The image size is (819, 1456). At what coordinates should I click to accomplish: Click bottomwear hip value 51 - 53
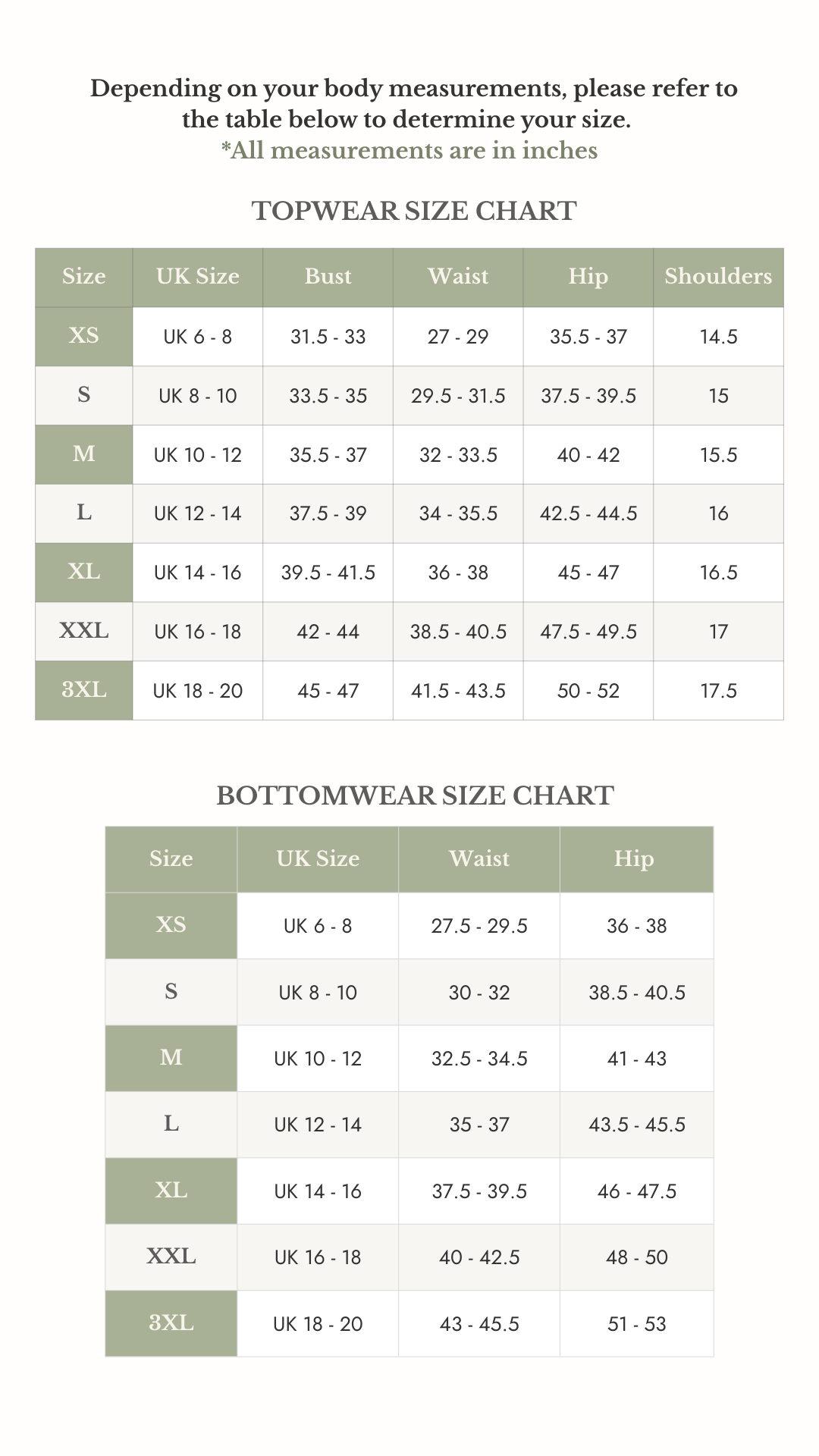(x=637, y=1324)
